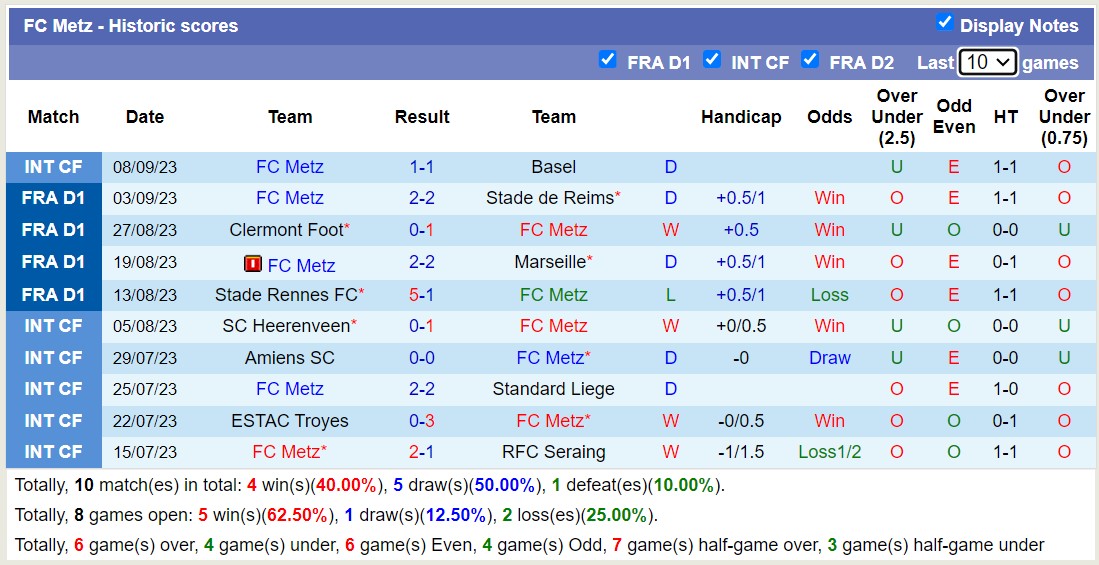Open the 0-3 ESTAC Troyes score
Screen dimensions: 1099x565
421,421
